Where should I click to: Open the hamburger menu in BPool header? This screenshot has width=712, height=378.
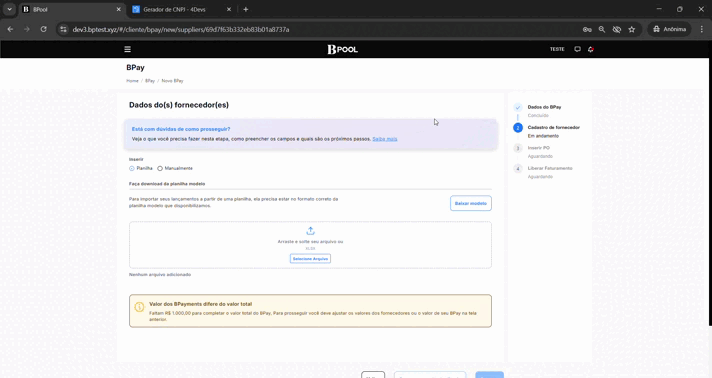pyautogui.click(x=128, y=49)
